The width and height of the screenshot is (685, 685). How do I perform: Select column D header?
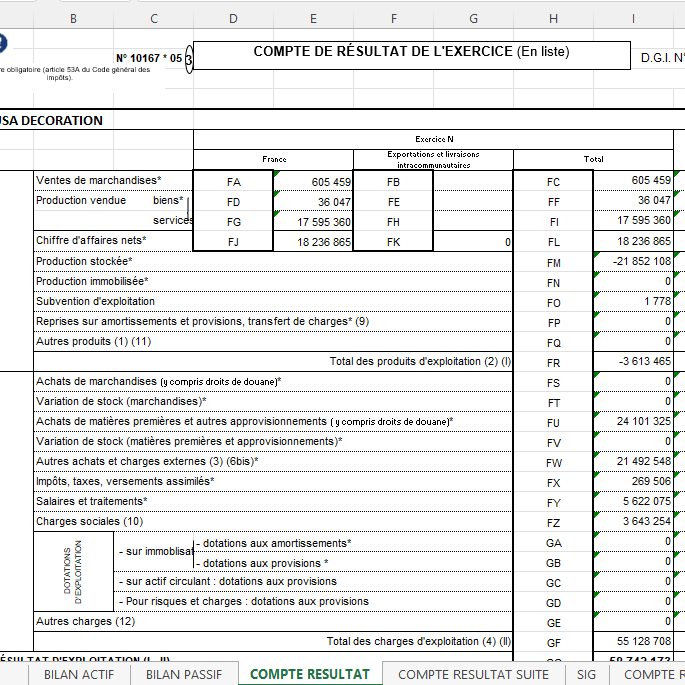click(x=233, y=18)
